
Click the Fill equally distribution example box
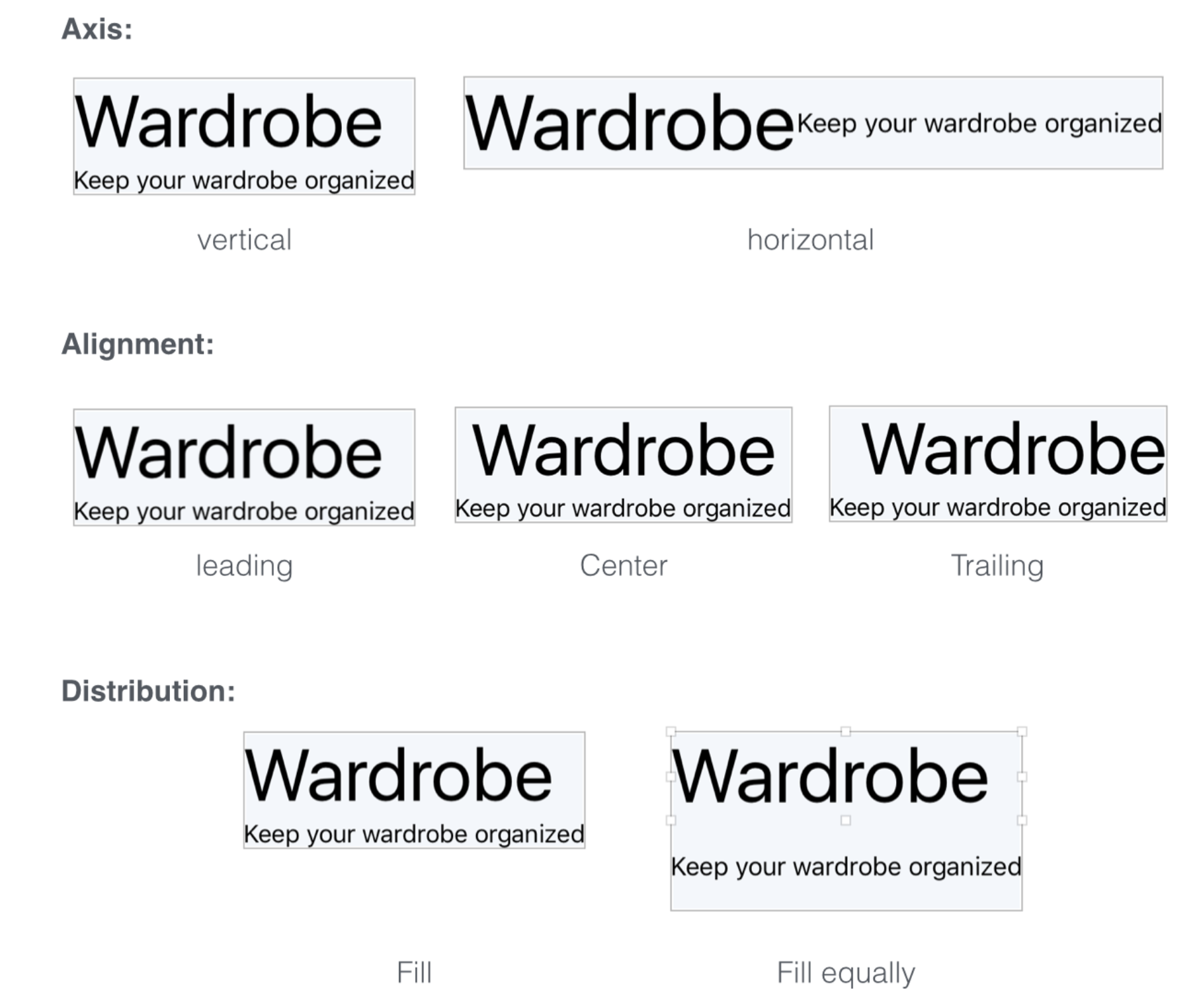click(x=846, y=821)
